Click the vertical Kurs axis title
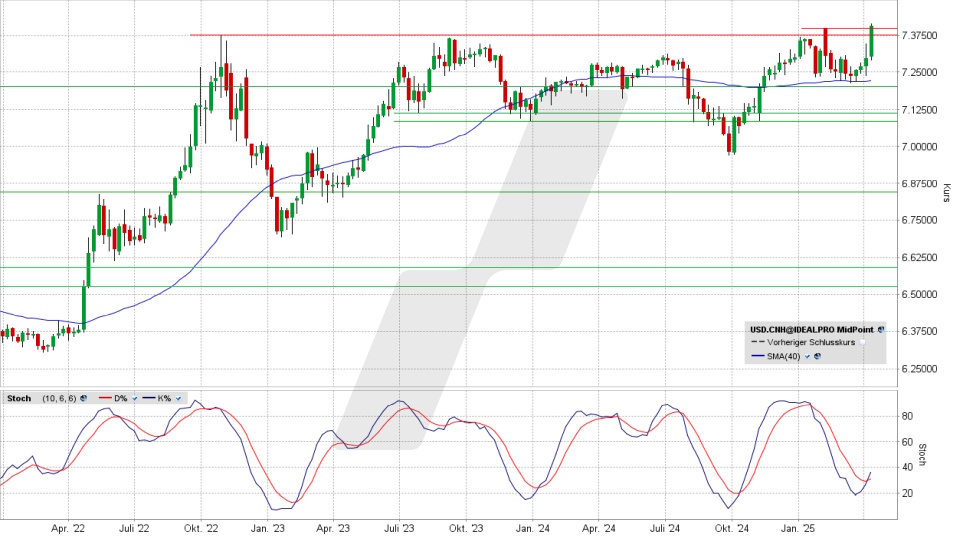Viewport: 960px width, 540px height. (x=947, y=193)
